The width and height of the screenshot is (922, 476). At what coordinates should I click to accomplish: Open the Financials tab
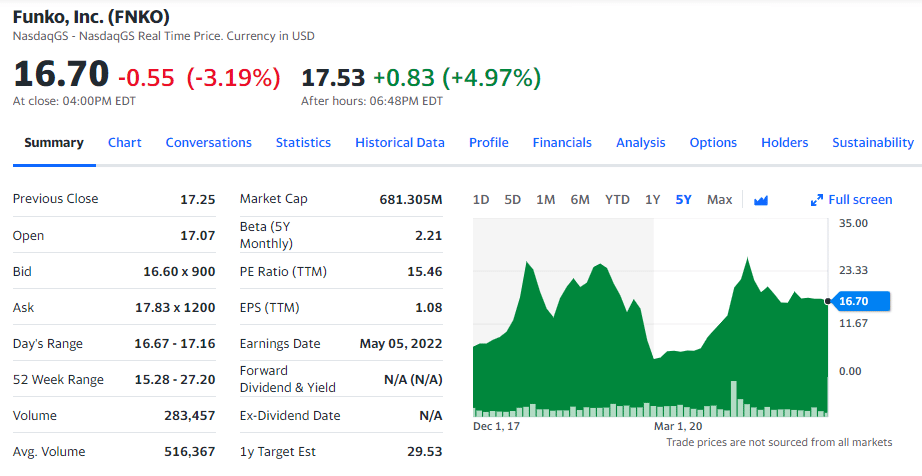point(562,143)
